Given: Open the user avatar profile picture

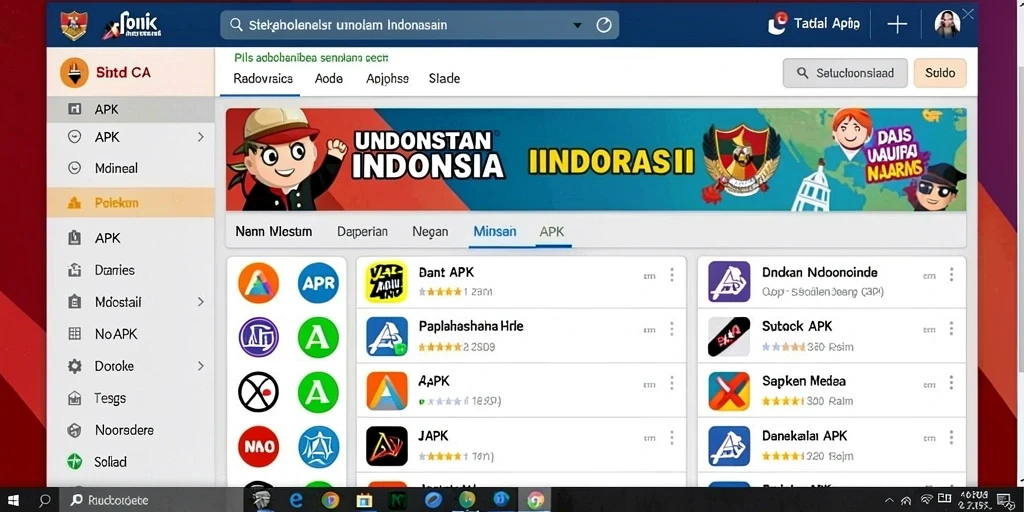Looking at the screenshot, I should tap(947, 24).
